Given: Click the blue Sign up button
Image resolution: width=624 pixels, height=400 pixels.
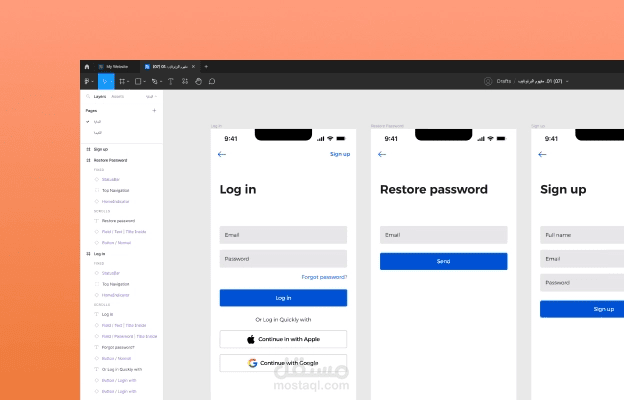Looking at the screenshot, I should tap(582, 309).
